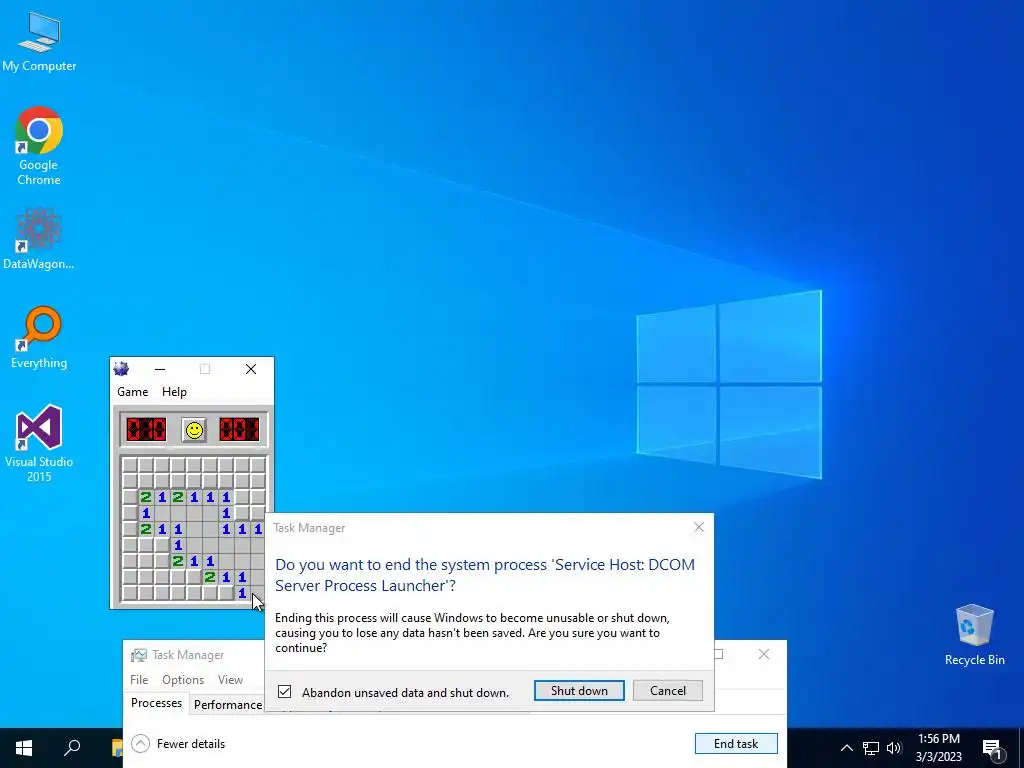Image resolution: width=1024 pixels, height=768 pixels.
Task: Open the Everything search shortcut
Action: coord(39,338)
